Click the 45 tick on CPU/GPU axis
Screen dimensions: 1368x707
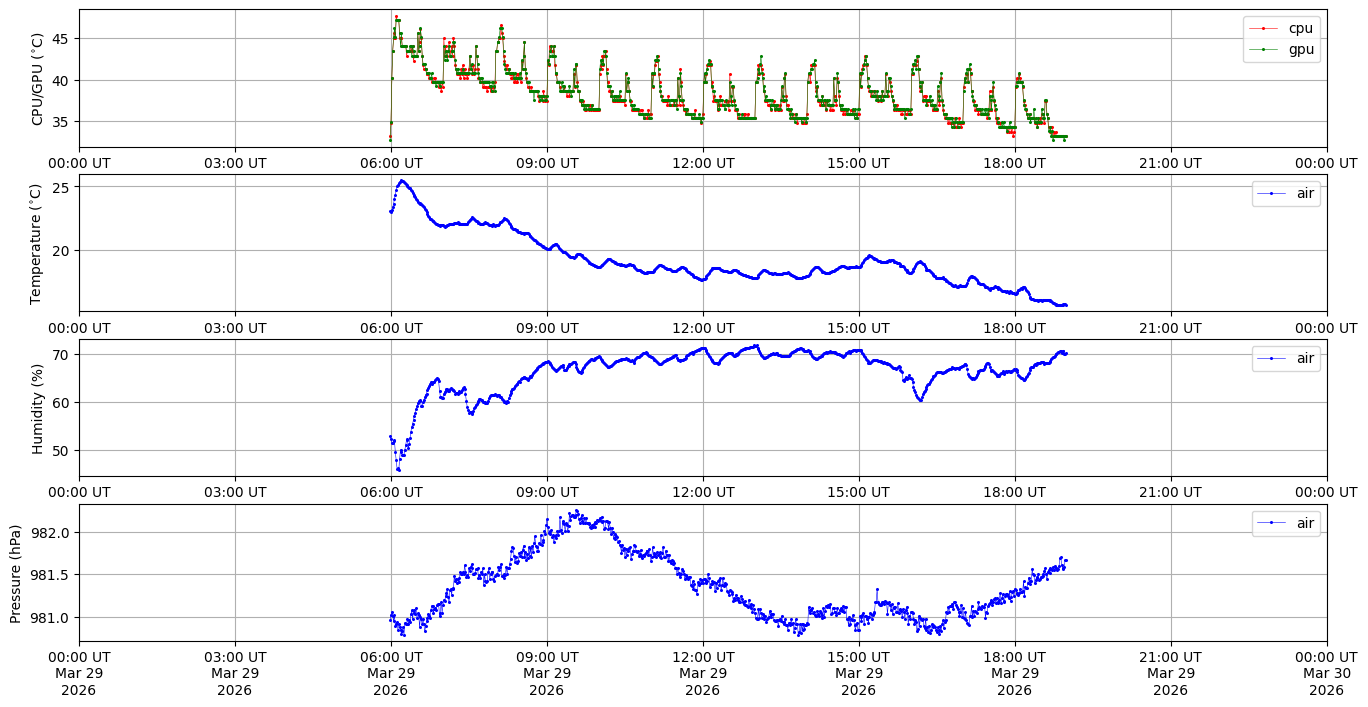pos(62,39)
